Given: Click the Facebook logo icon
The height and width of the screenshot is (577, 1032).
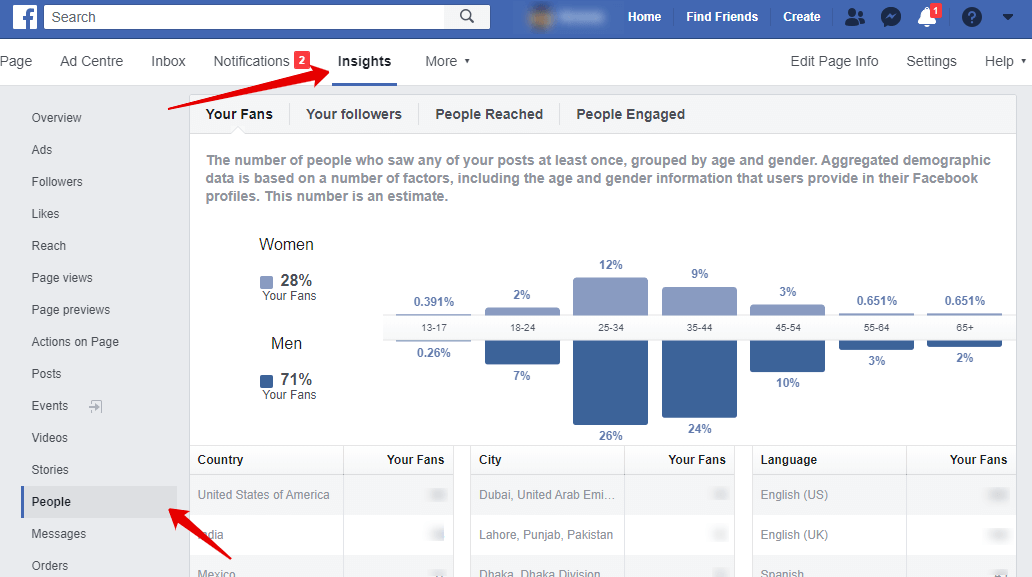Looking at the screenshot, I should [x=25, y=17].
